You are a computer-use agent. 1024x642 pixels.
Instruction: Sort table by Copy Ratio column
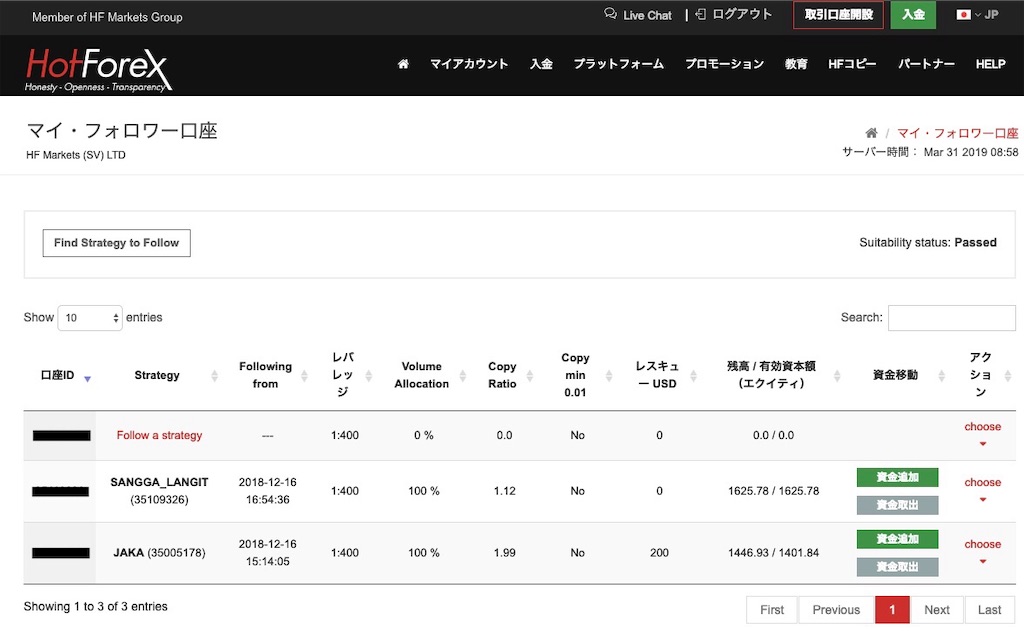tap(530, 375)
